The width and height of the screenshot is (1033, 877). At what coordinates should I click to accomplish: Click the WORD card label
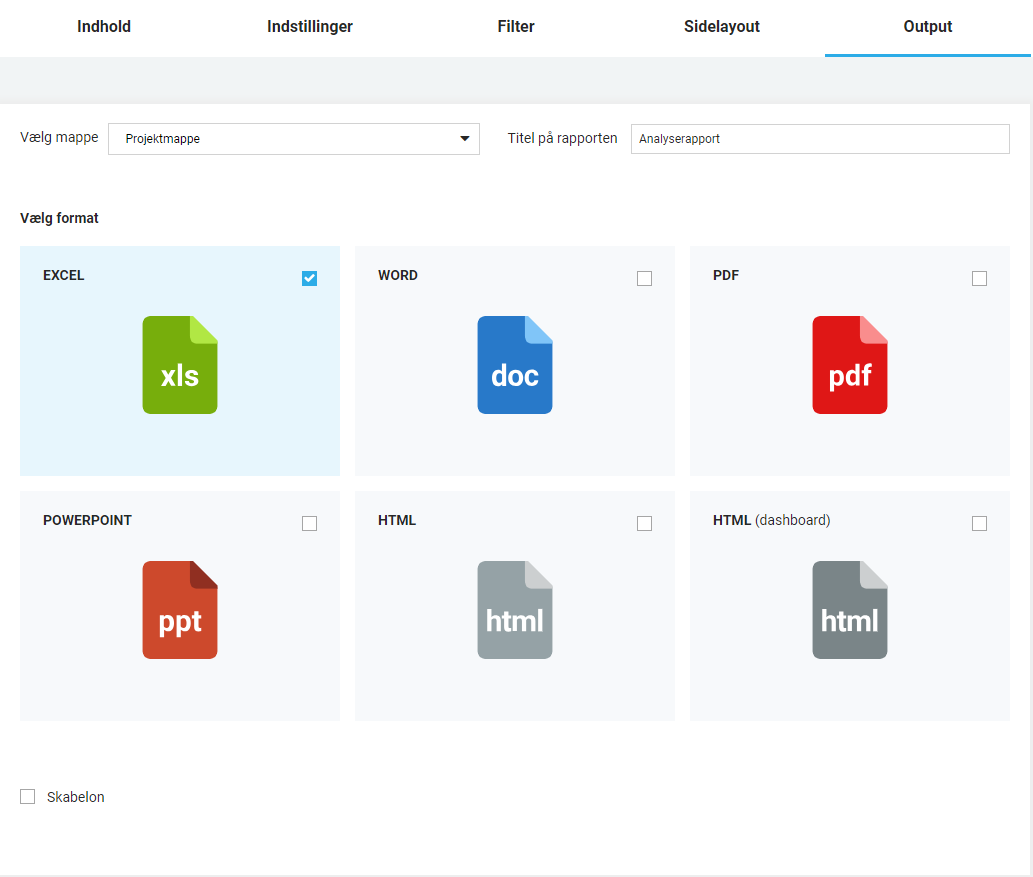click(398, 275)
